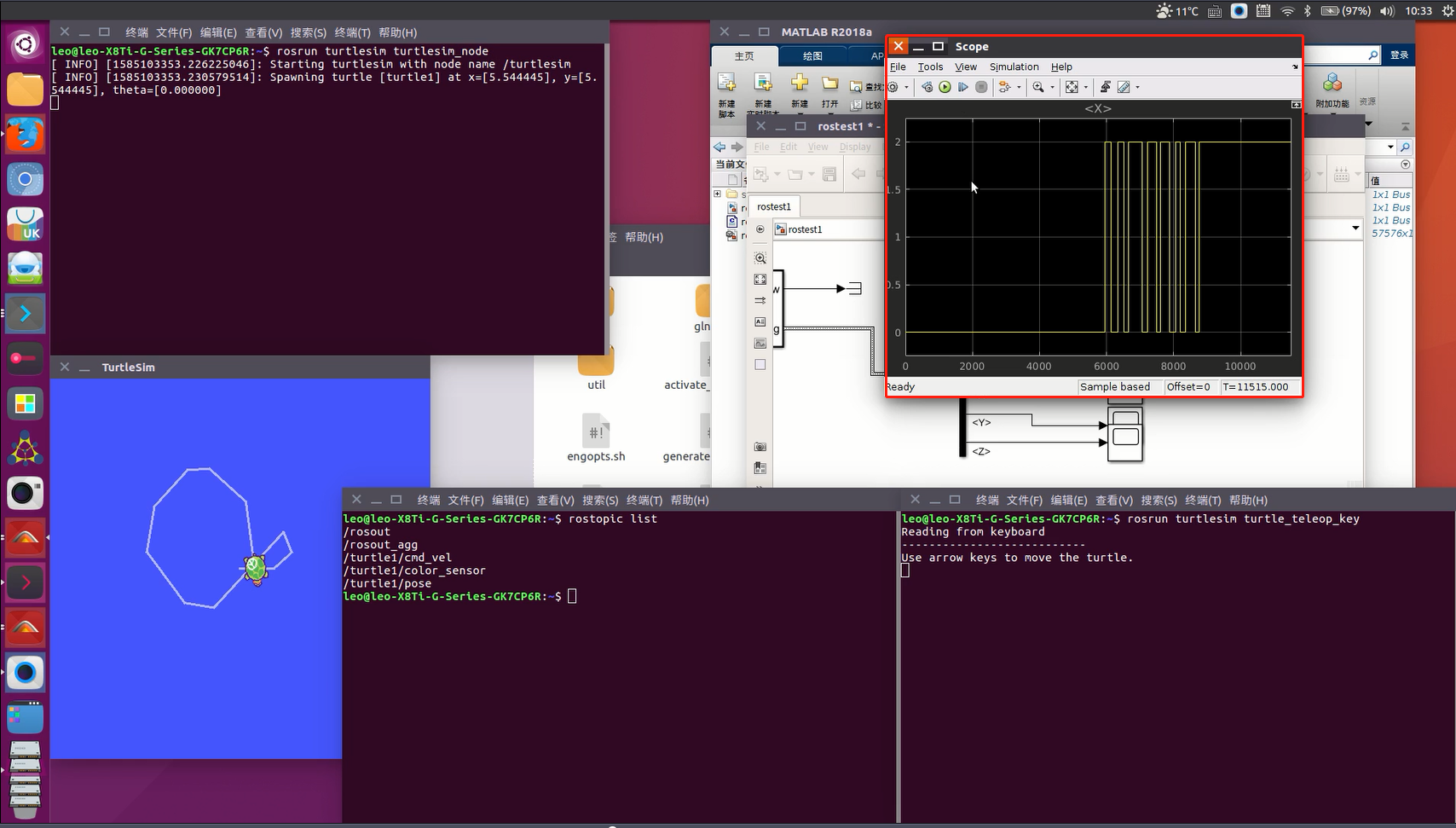Screen dimensions: 1456x828
Task: Click the Run (play) button in Scope
Action: tap(945, 87)
